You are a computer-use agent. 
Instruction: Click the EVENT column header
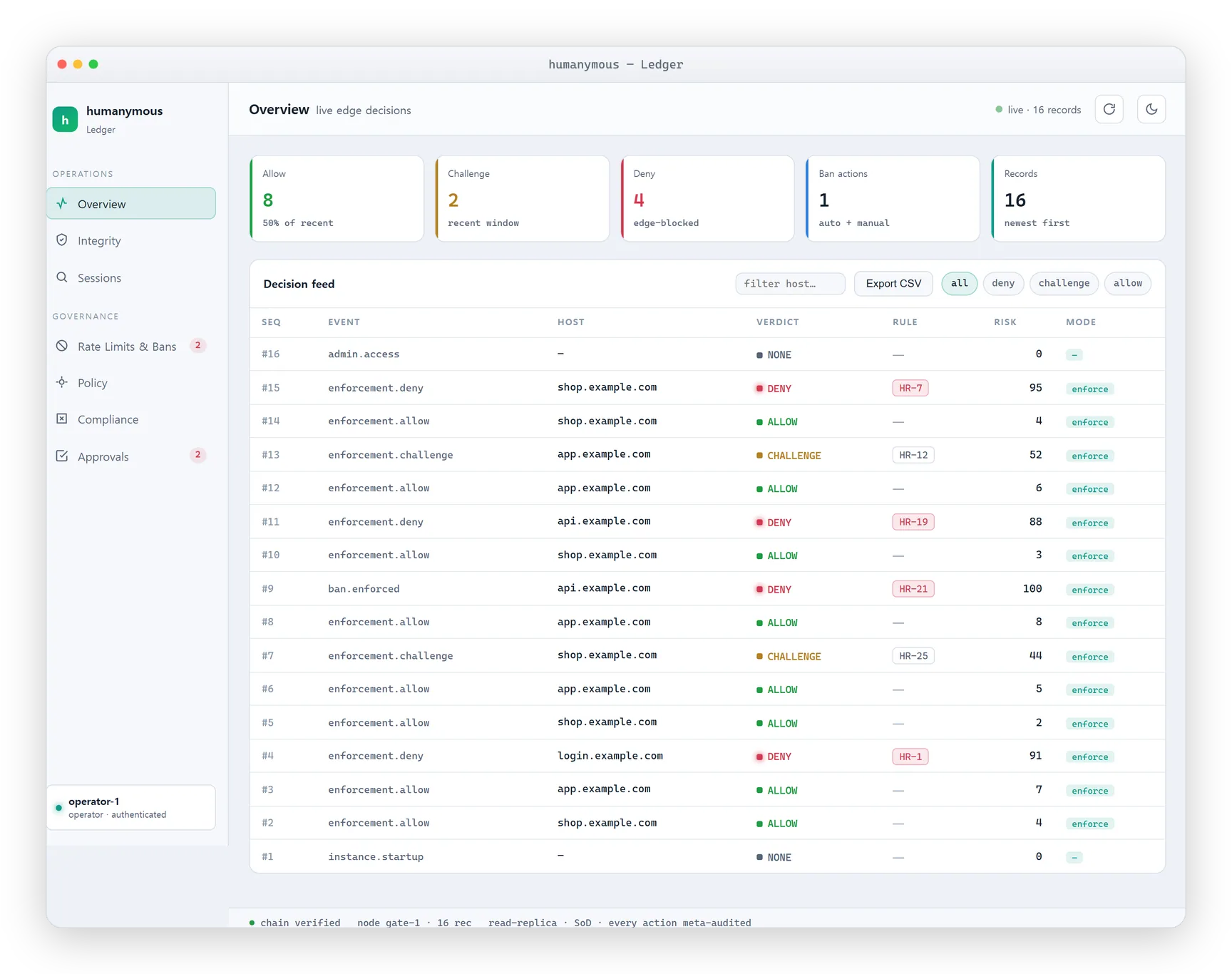click(344, 322)
